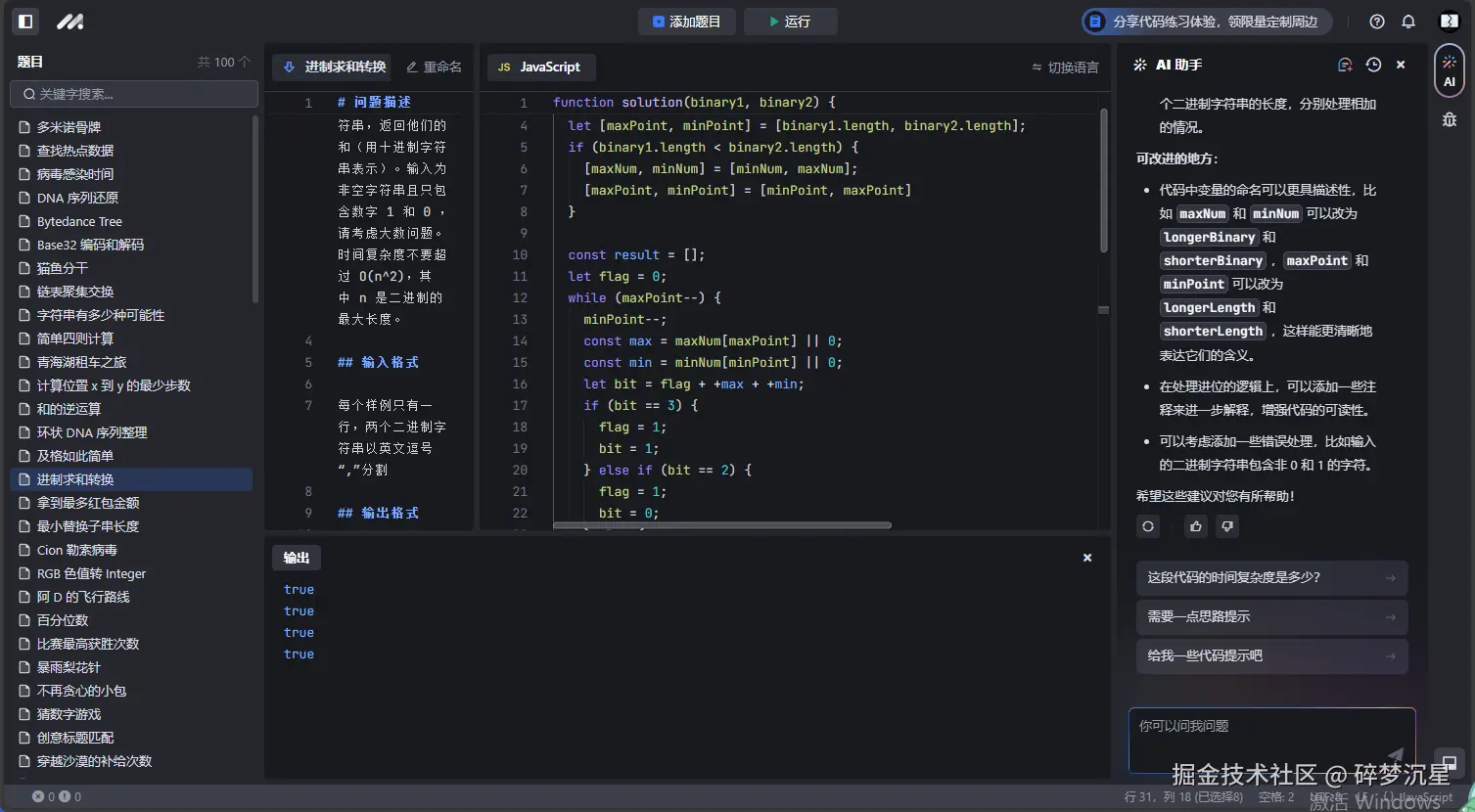Switch to the JavaScript editor tab
The height and width of the screenshot is (812, 1475).
point(540,67)
